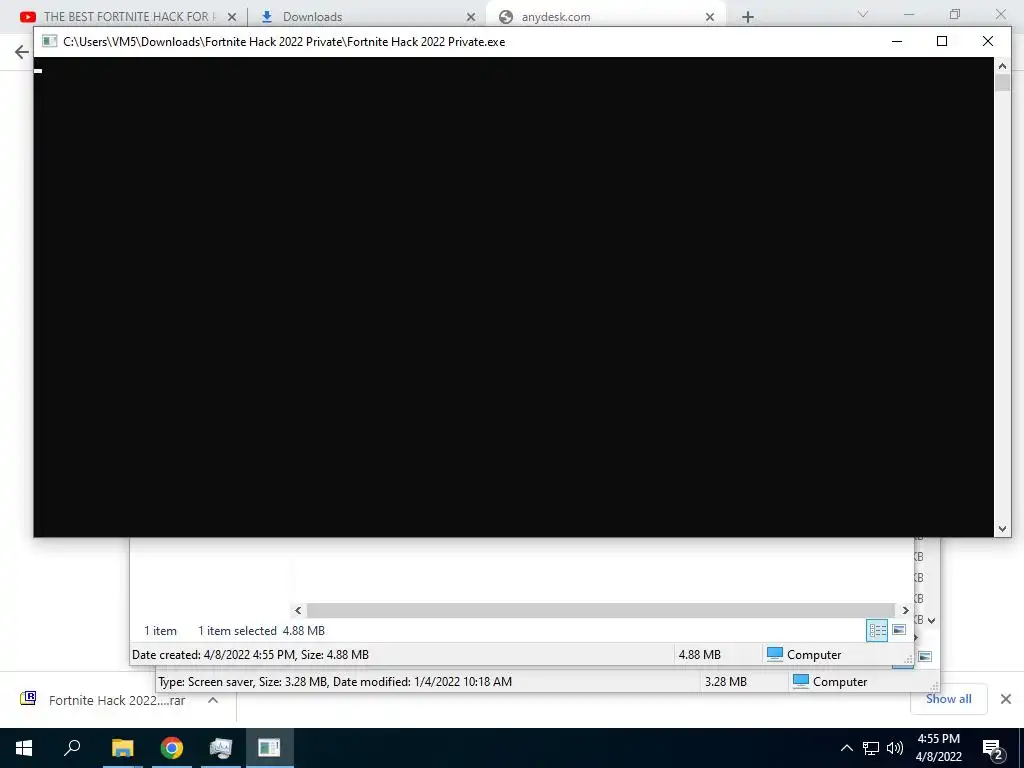The width and height of the screenshot is (1024, 768).
Task: Go back in Chrome browser
Action: [22, 52]
